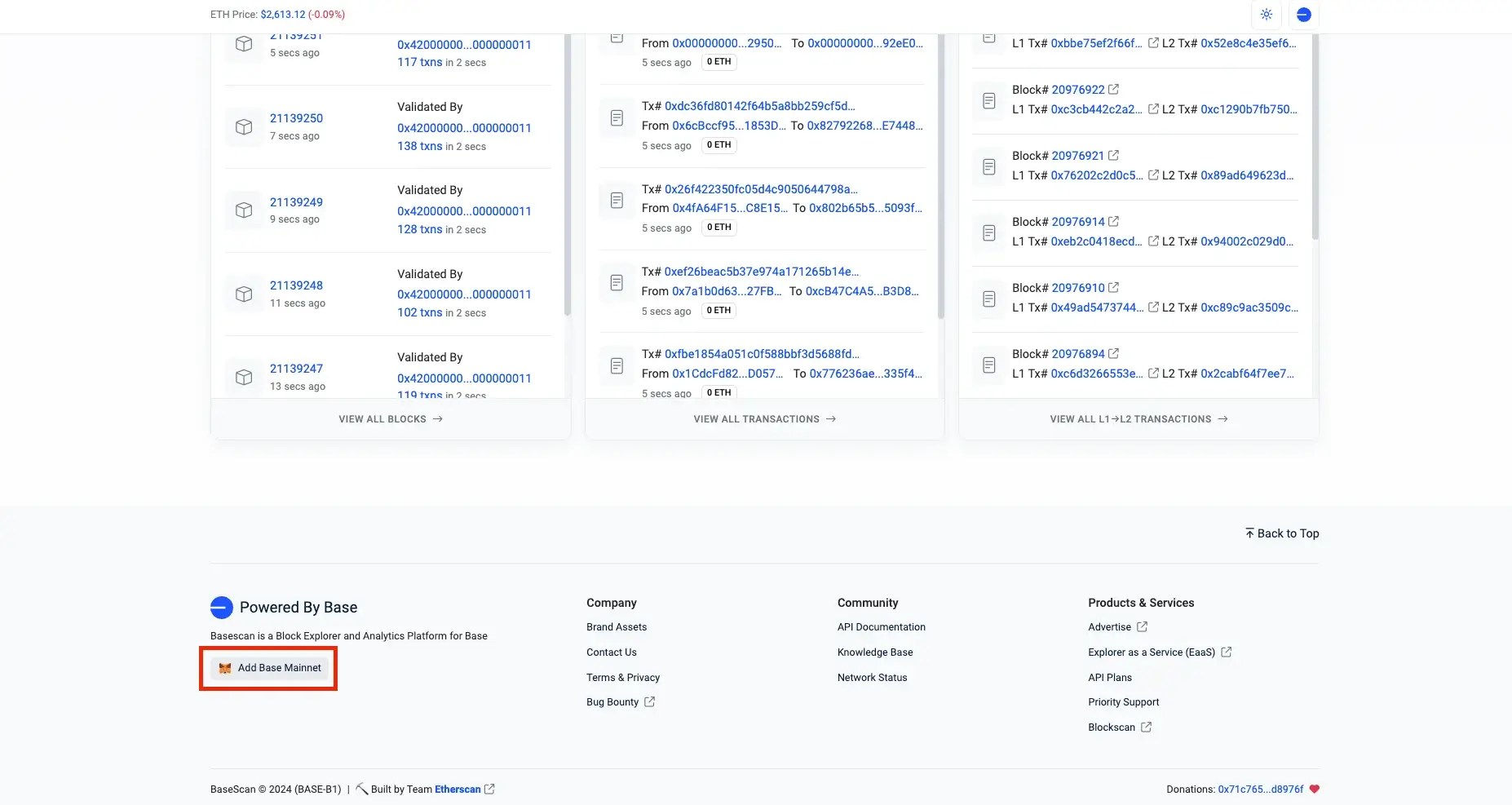Click the L1→L2 transactions panel scrollbar
Viewport: 1512px width, 805px height.
coord(1315,137)
